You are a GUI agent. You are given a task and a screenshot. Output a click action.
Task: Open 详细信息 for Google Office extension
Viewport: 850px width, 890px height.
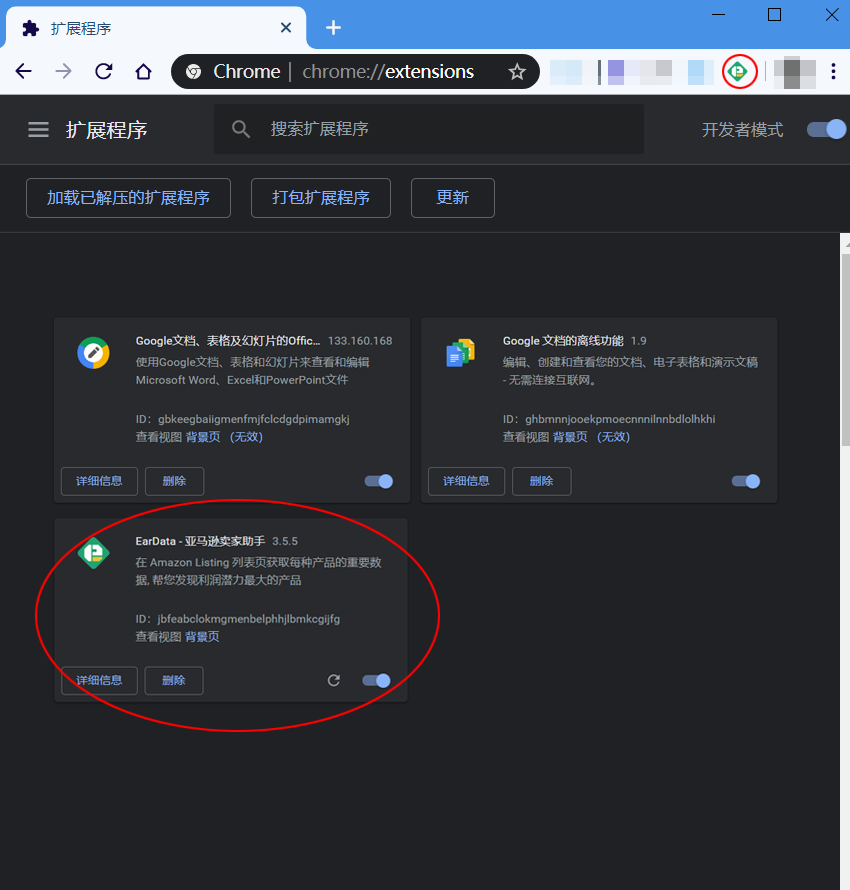[x=99, y=481]
